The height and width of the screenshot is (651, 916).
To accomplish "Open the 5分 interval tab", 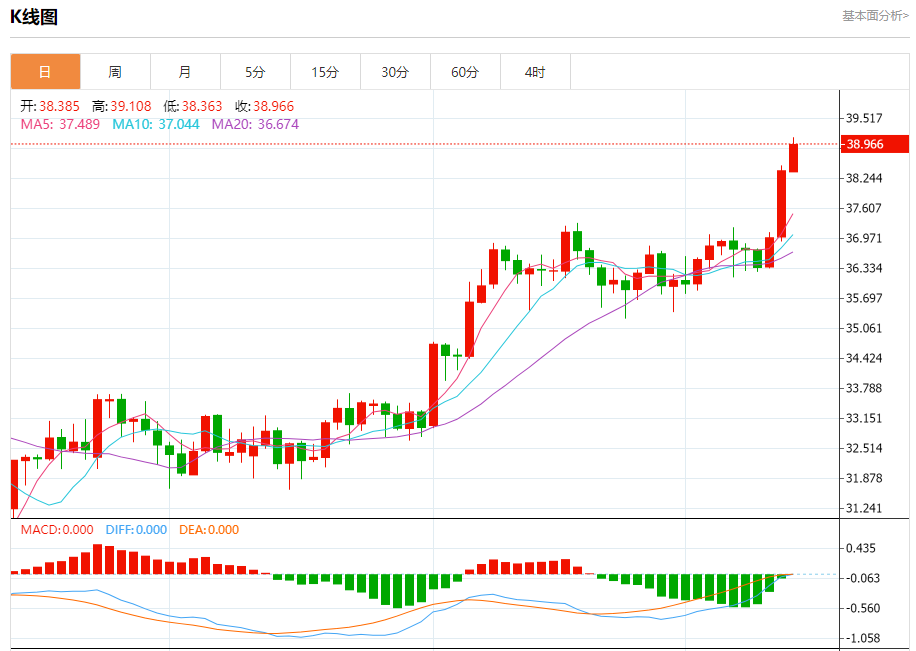I will pos(255,72).
